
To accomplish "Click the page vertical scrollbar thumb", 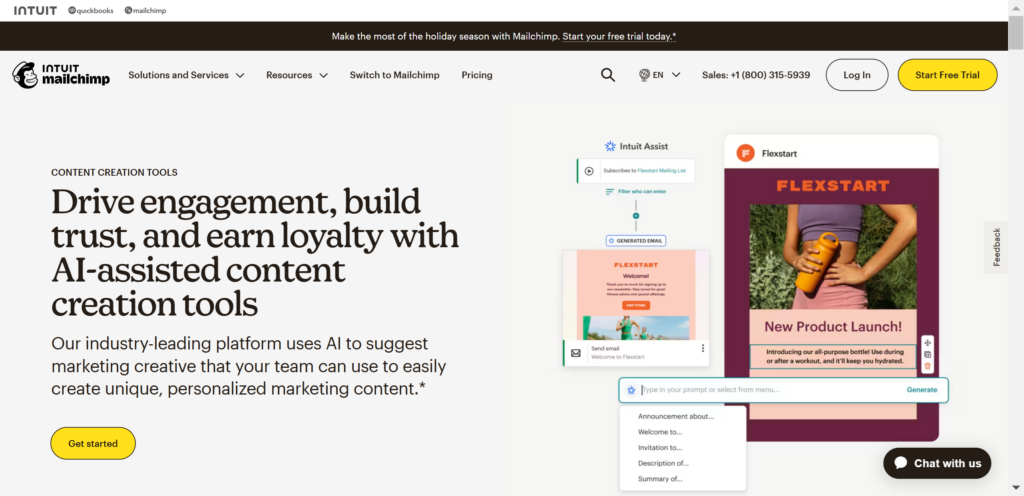I will coord(1016,33).
